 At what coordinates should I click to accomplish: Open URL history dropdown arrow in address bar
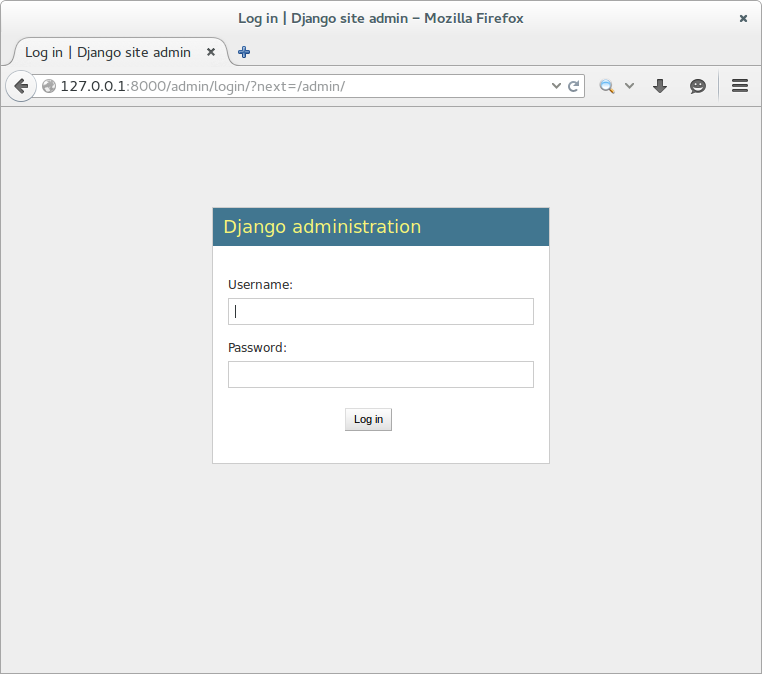(556, 86)
